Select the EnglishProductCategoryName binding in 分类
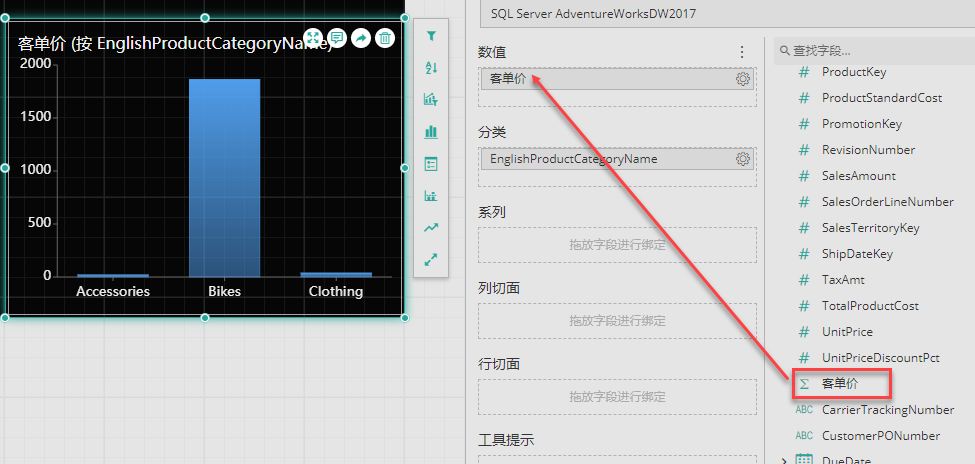This screenshot has width=975, height=464. [617, 159]
